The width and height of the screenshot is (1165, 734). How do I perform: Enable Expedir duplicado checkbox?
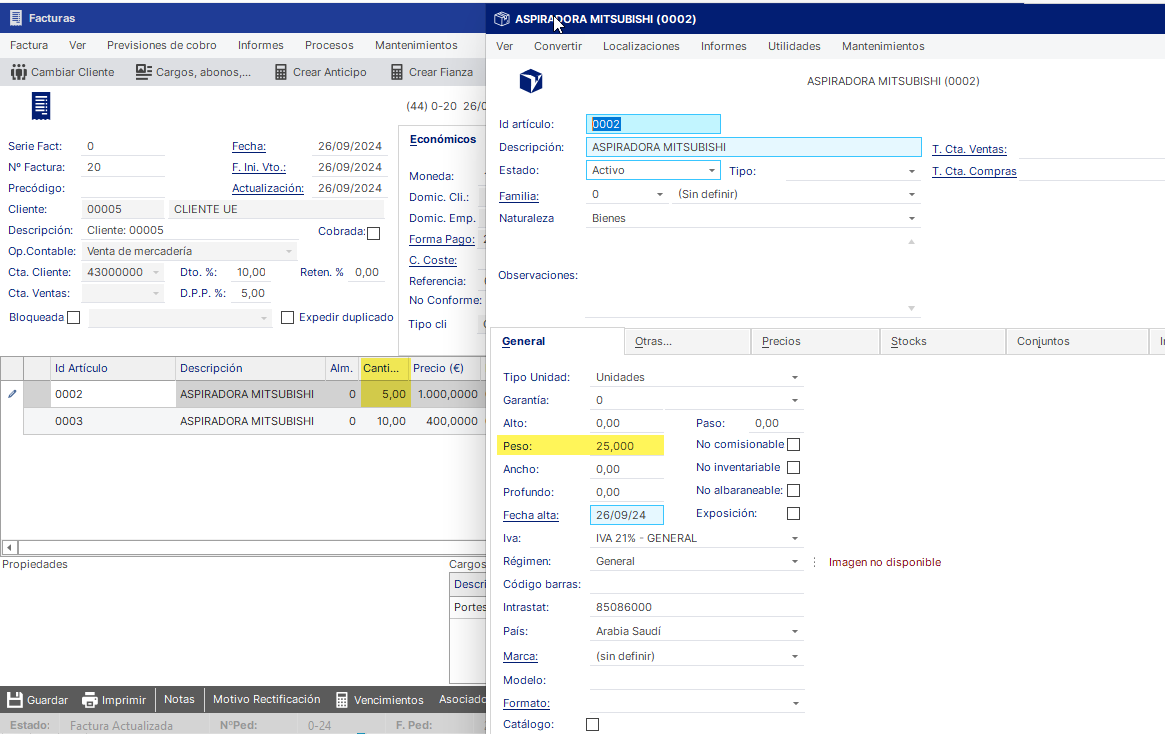[288, 318]
